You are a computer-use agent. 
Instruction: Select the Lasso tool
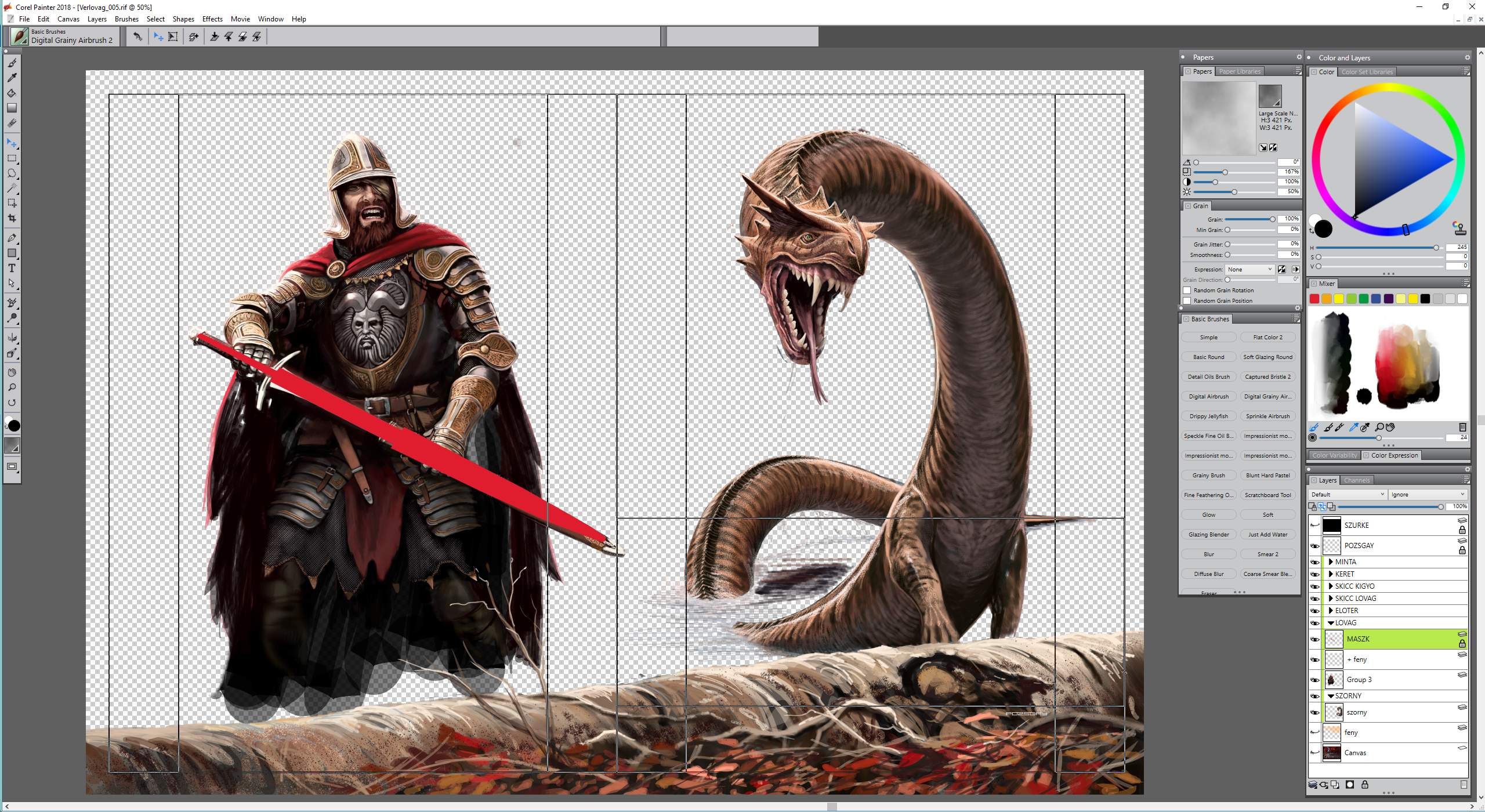click(12, 173)
